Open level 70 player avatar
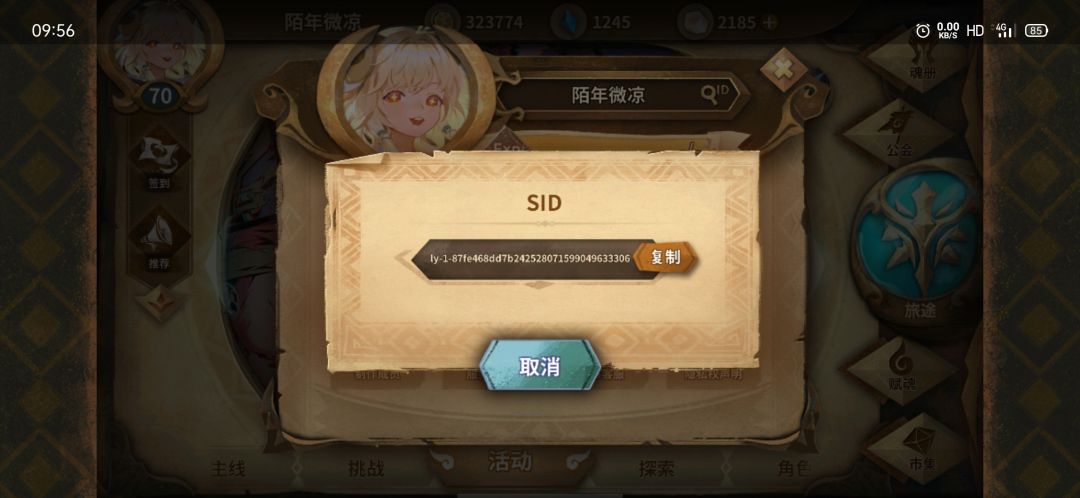The height and width of the screenshot is (498, 1080). coord(160,55)
